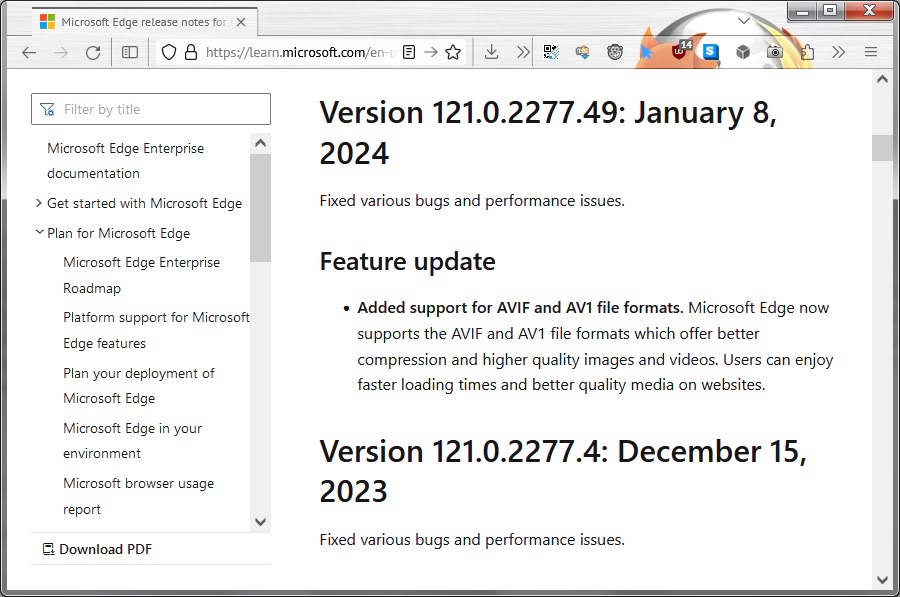Click the sidebar tree scroll down arrow
The height and width of the screenshot is (597, 900).
click(x=261, y=522)
